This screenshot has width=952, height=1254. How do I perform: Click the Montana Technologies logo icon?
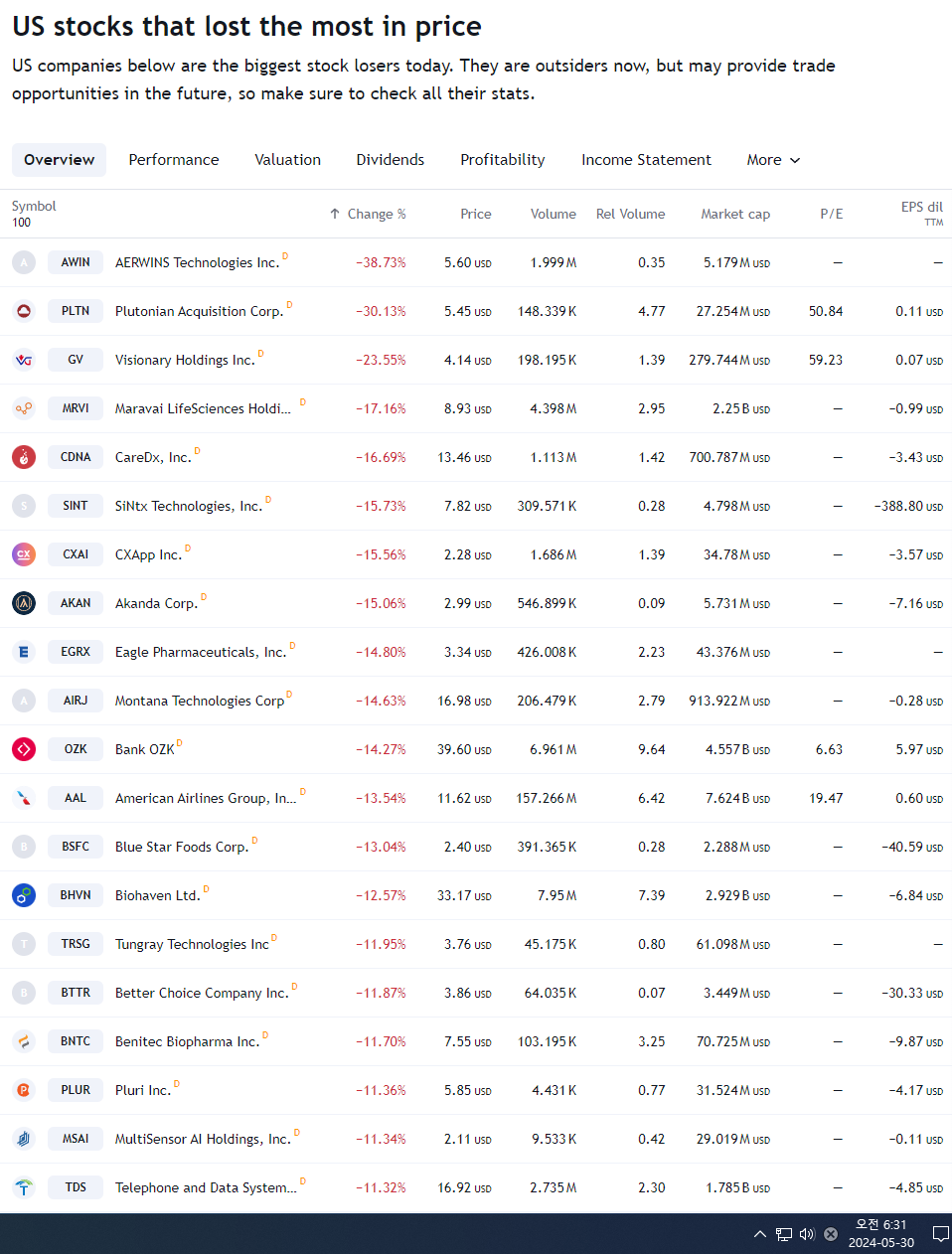[x=24, y=701]
